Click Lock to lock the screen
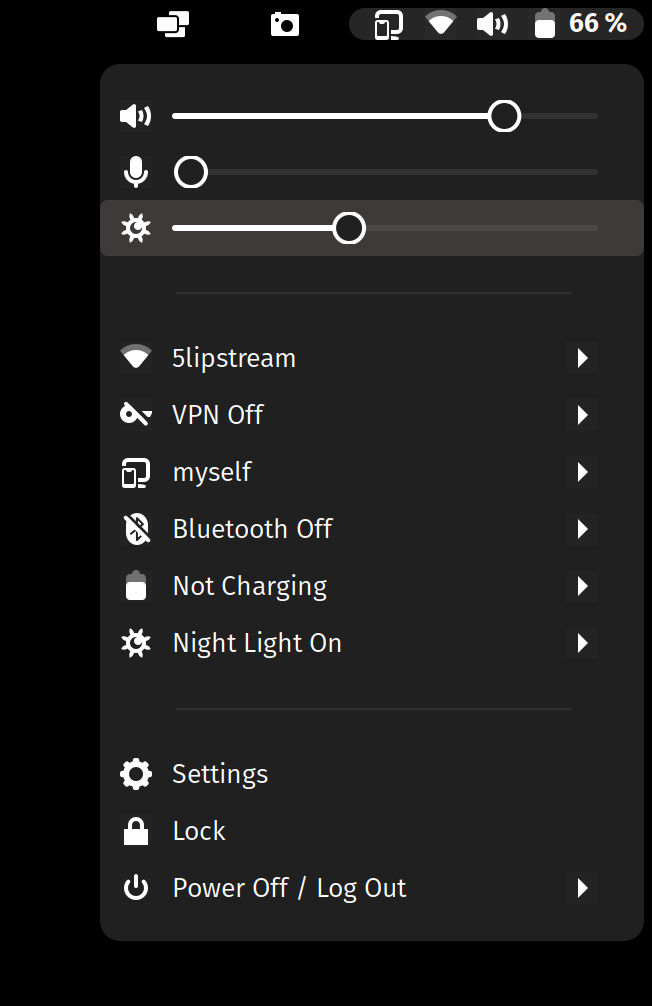 [x=198, y=830]
